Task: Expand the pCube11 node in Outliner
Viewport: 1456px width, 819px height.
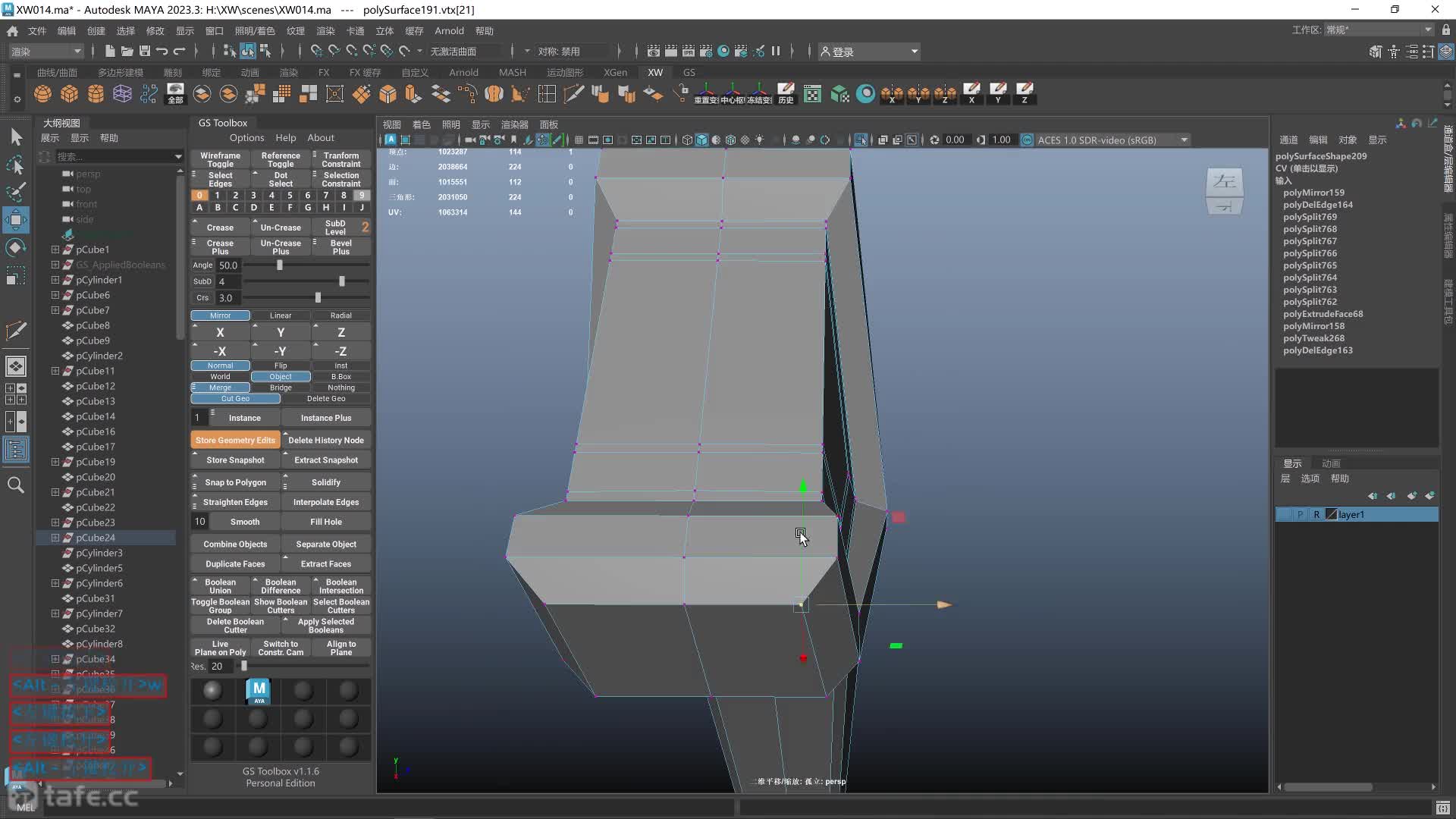Action: point(55,371)
